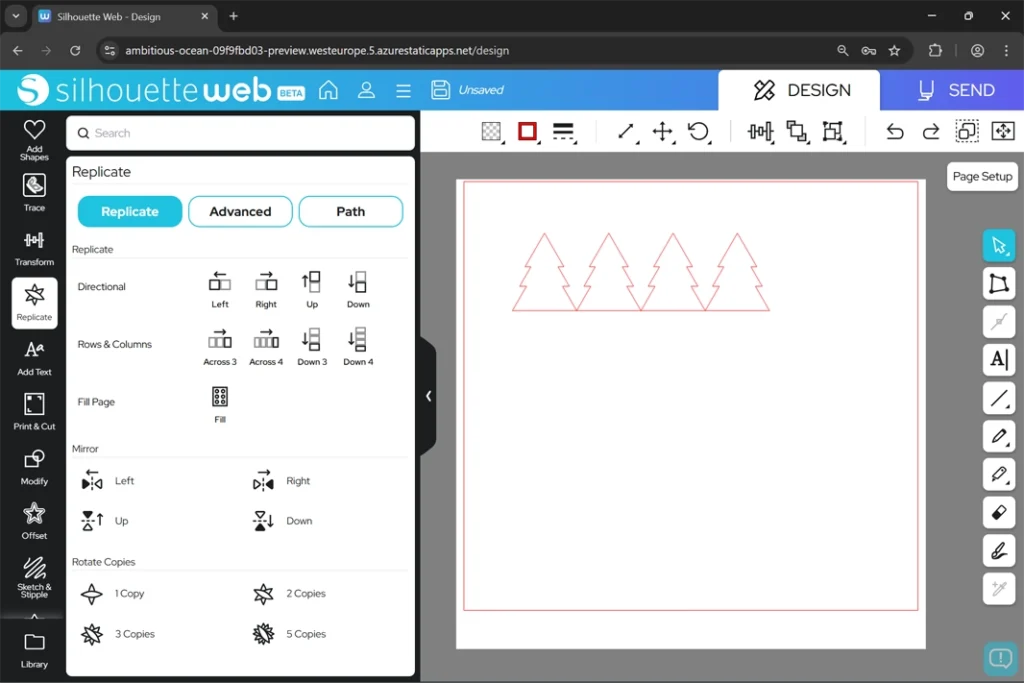1024x683 pixels.
Task: Select the Trace tool in sidebar
Action: point(34,191)
